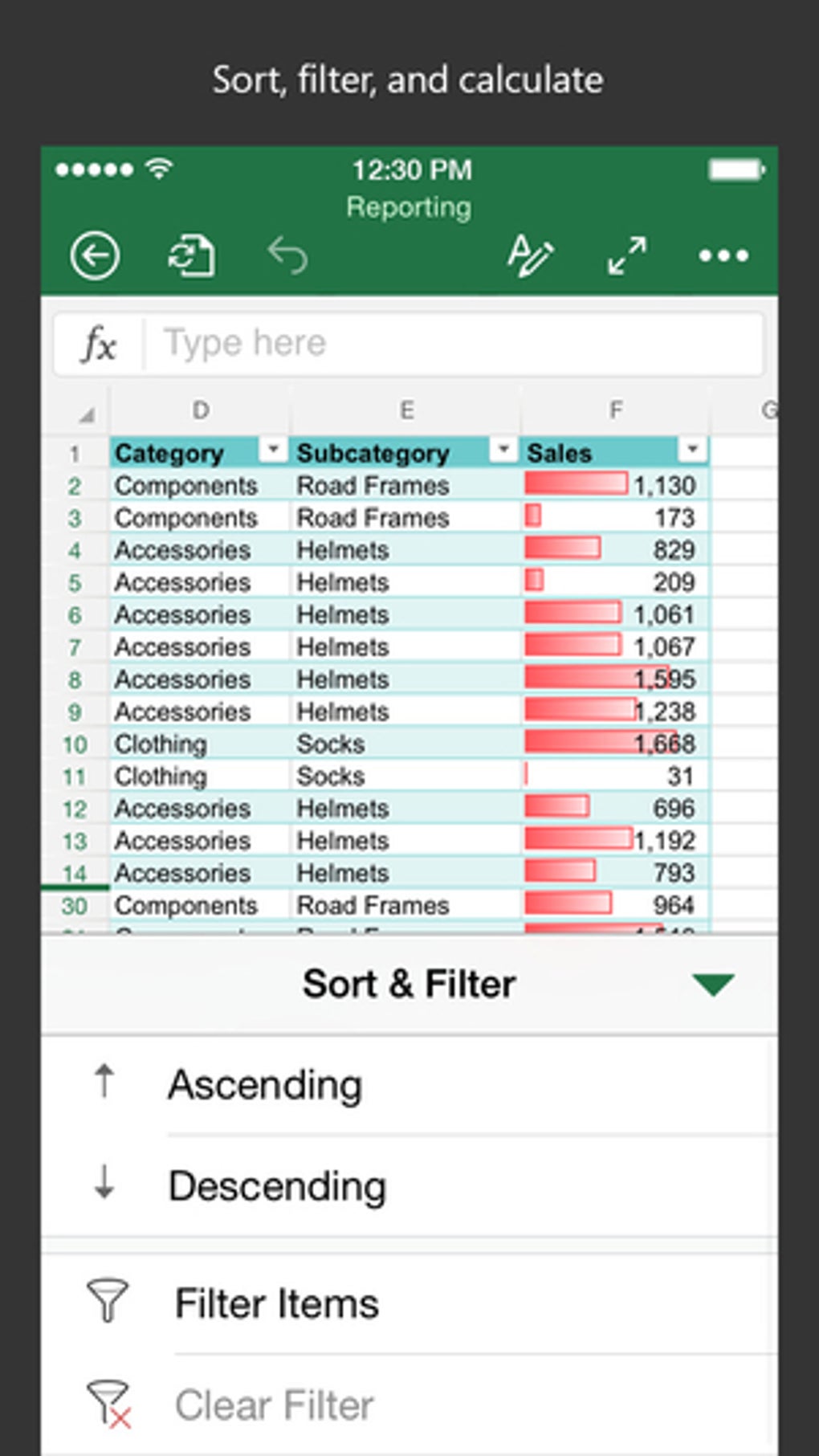Open the Category column filter dropdown
This screenshot has height=1456, width=819.
click(x=273, y=450)
